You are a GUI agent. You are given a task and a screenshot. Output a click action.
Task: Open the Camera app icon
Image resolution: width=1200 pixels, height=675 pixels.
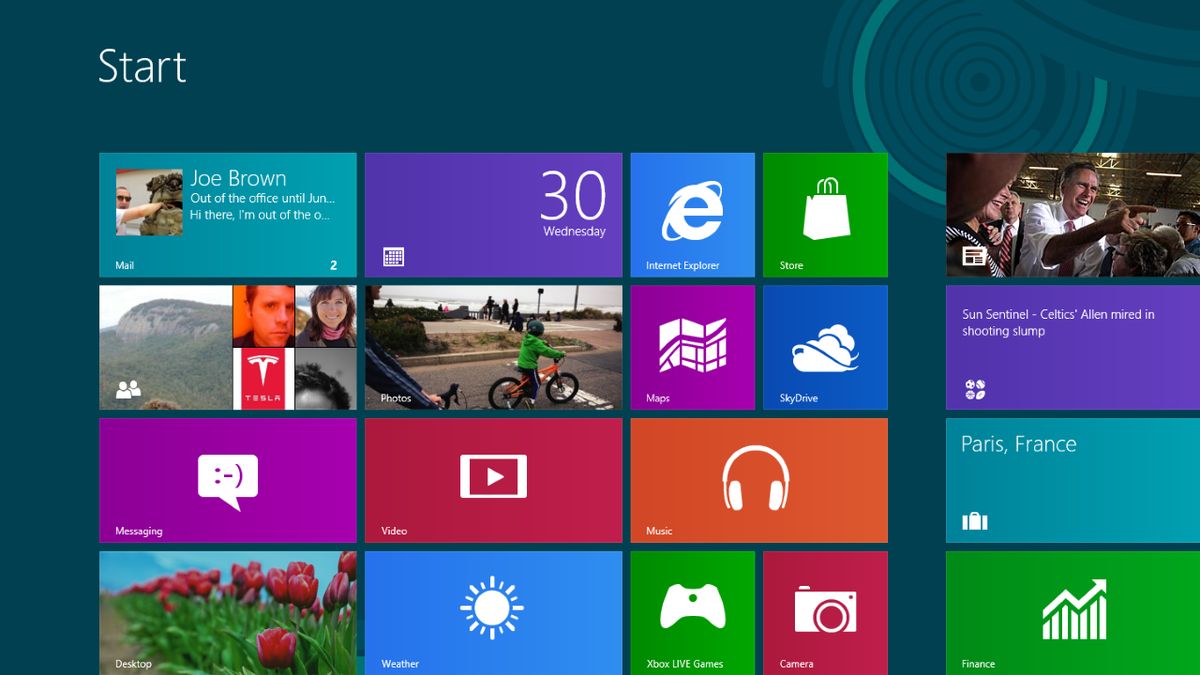(826, 609)
